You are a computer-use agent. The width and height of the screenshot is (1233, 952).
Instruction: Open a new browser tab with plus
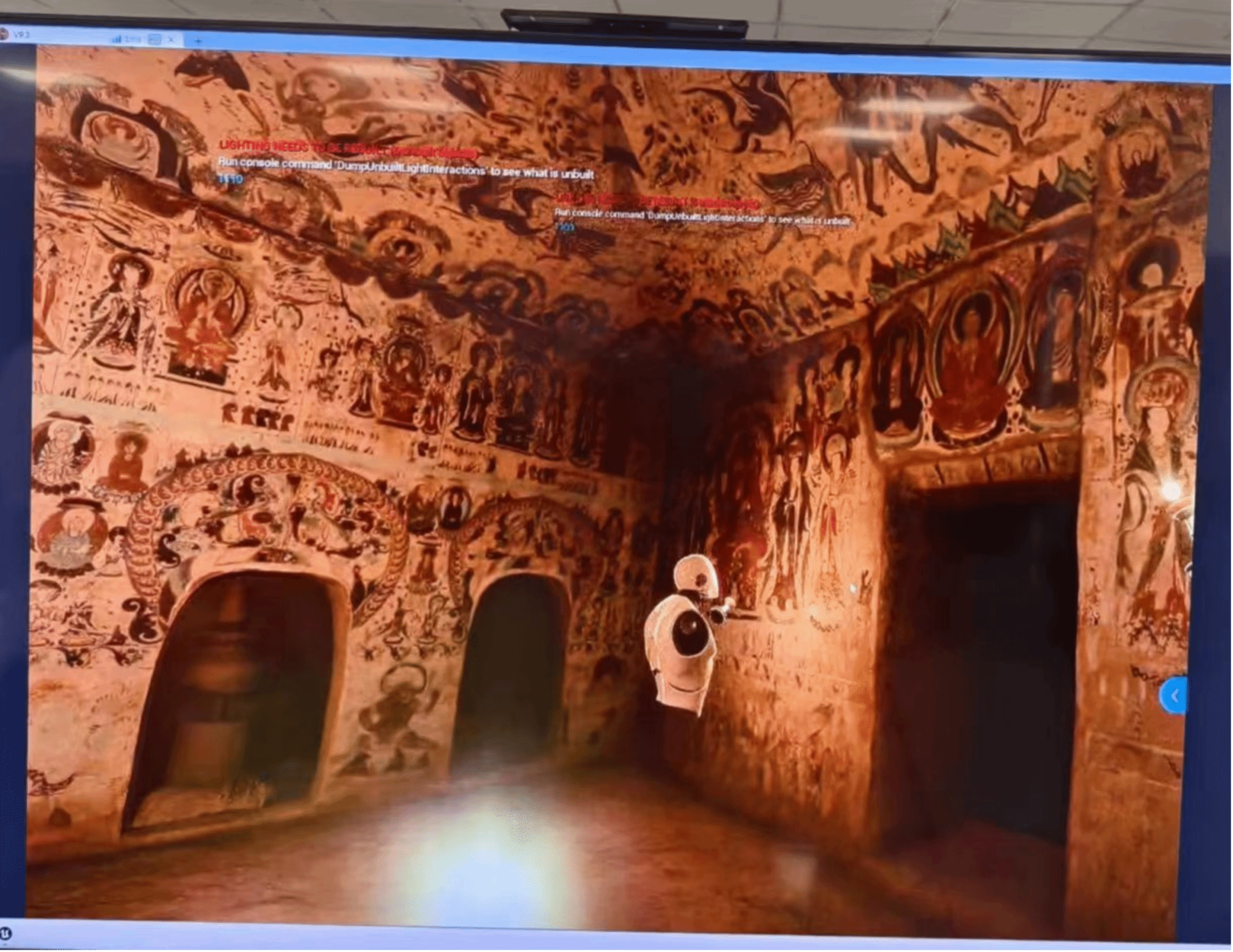pyautogui.click(x=198, y=41)
